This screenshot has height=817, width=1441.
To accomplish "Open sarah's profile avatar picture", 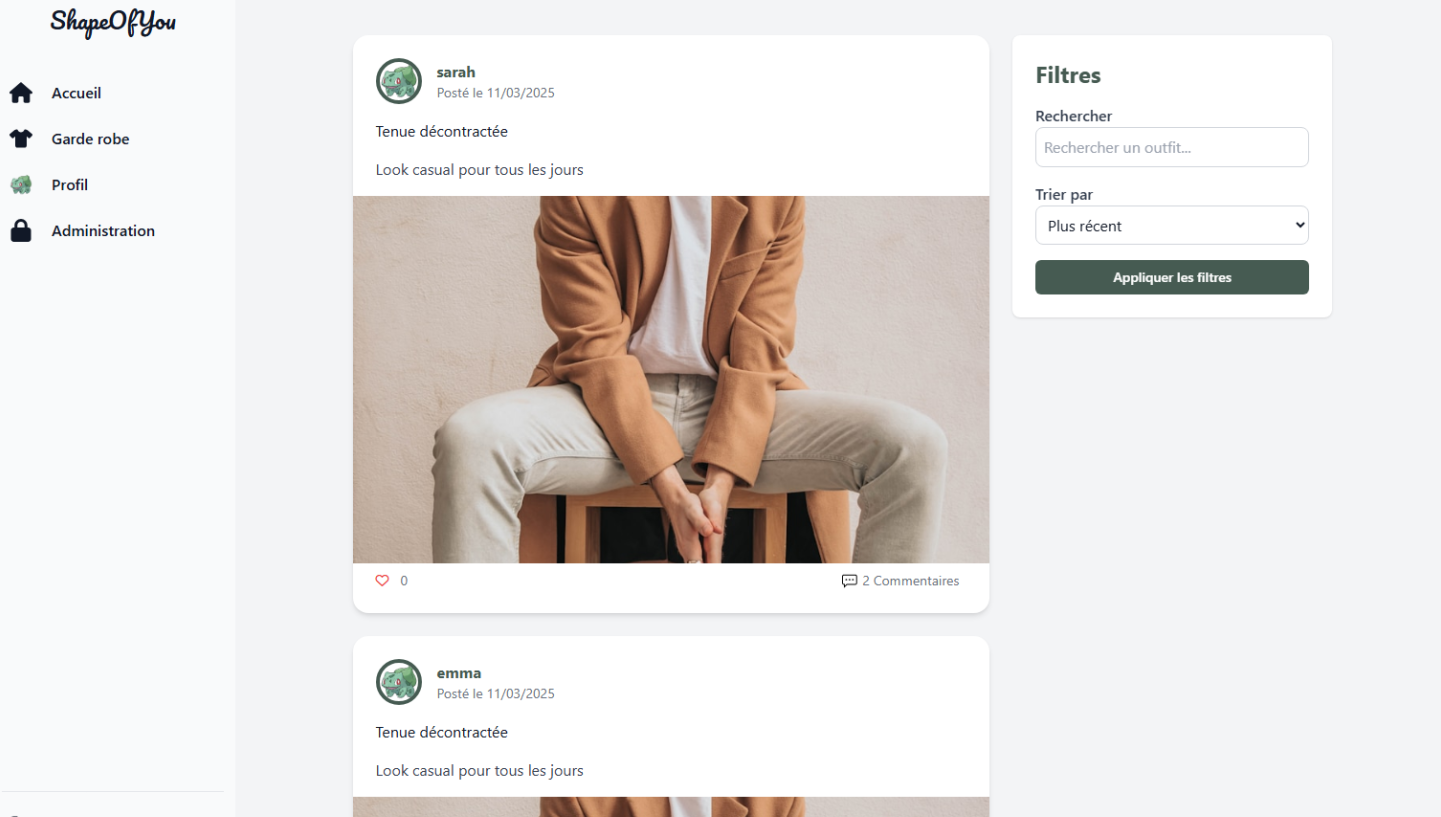I will (x=399, y=81).
